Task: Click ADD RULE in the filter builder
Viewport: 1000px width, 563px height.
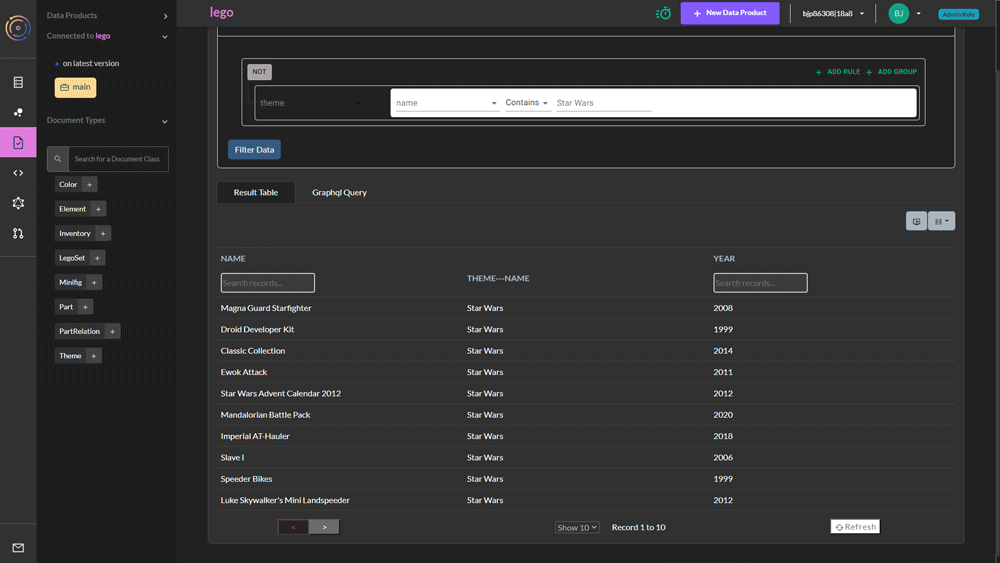Action: 838,72
